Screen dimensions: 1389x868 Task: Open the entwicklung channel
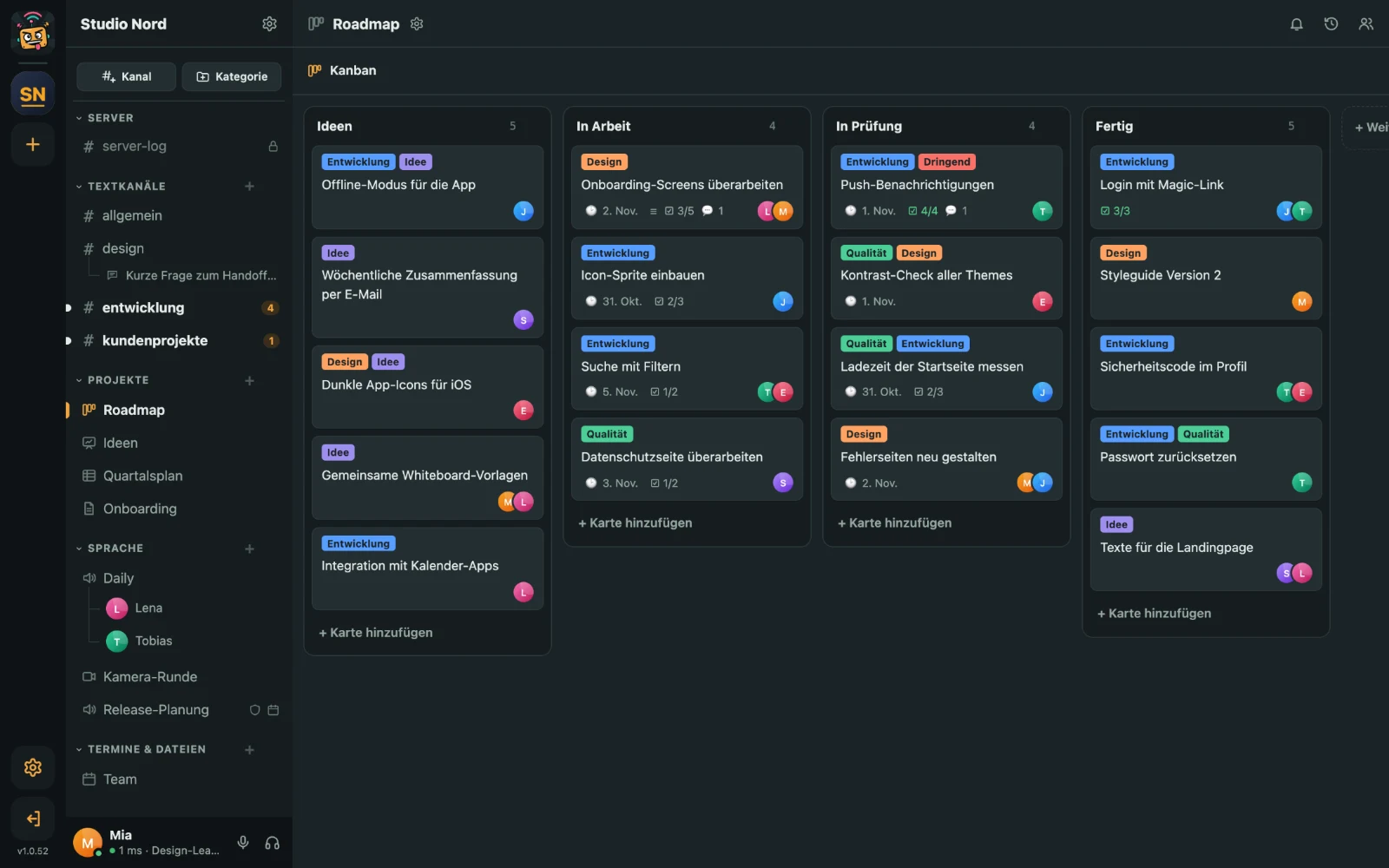tap(178, 308)
